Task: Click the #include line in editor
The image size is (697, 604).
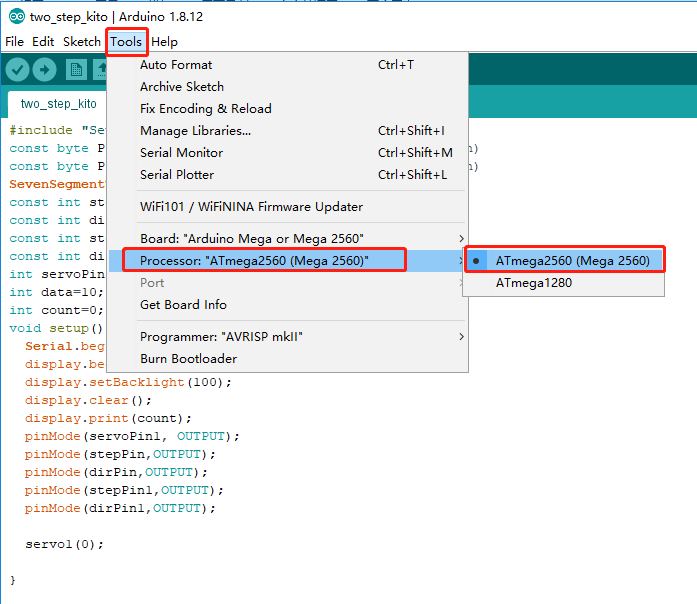Action: 57,130
